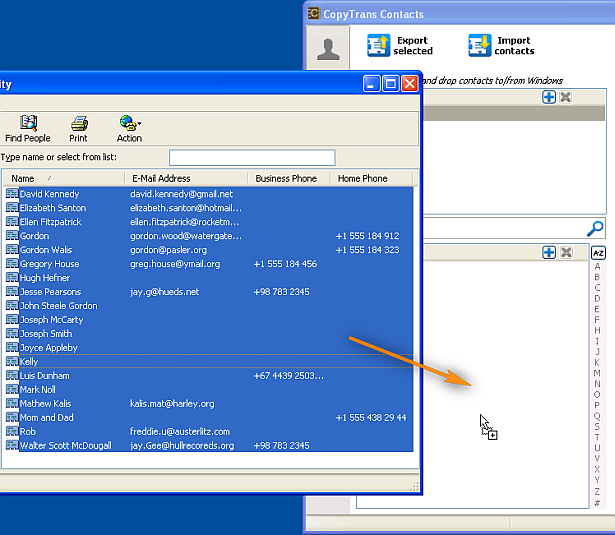Click the upper plus add button in CopyTrans
615x535 pixels.
pyautogui.click(x=549, y=97)
